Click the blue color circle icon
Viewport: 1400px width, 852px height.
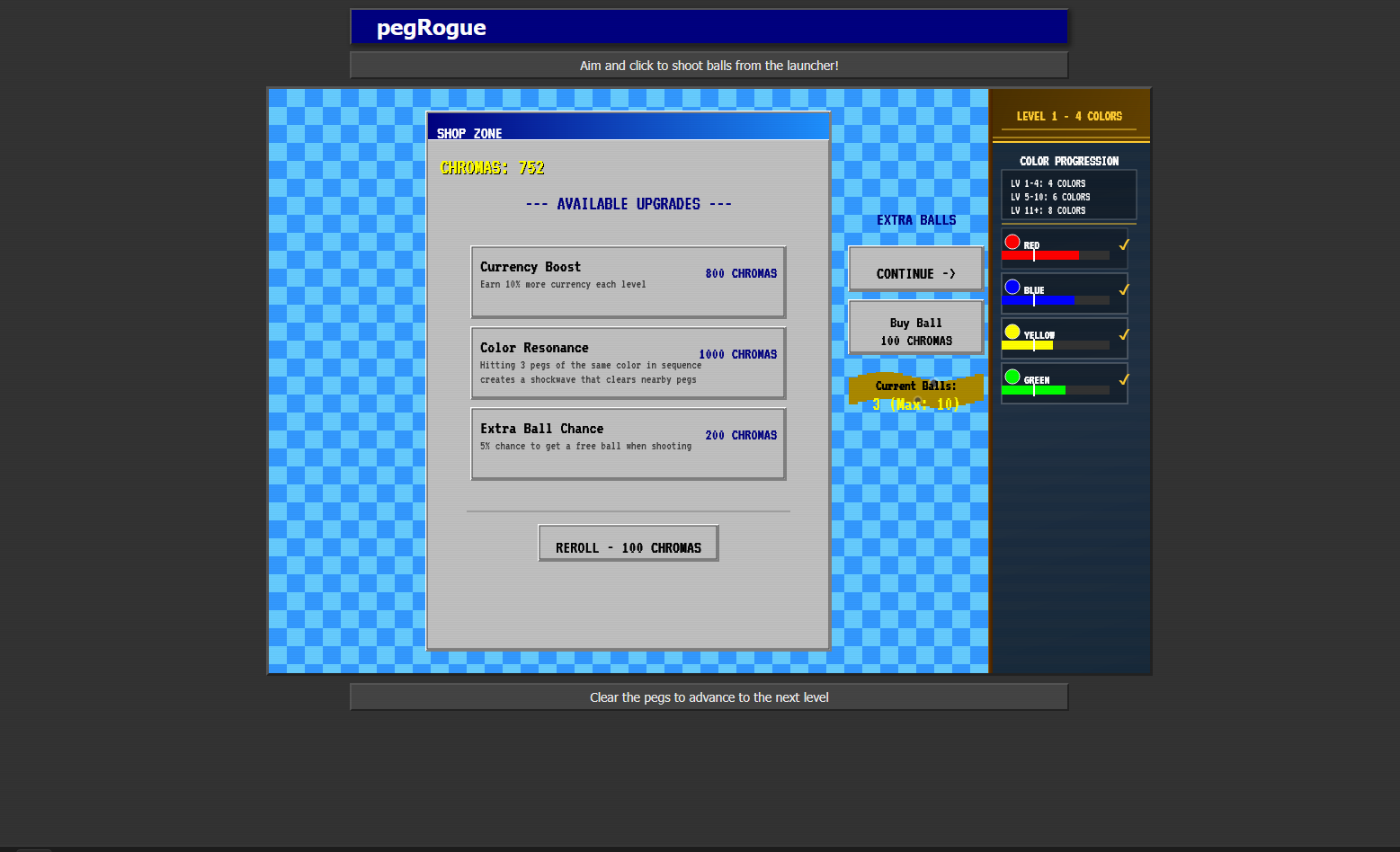[1012, 287]
